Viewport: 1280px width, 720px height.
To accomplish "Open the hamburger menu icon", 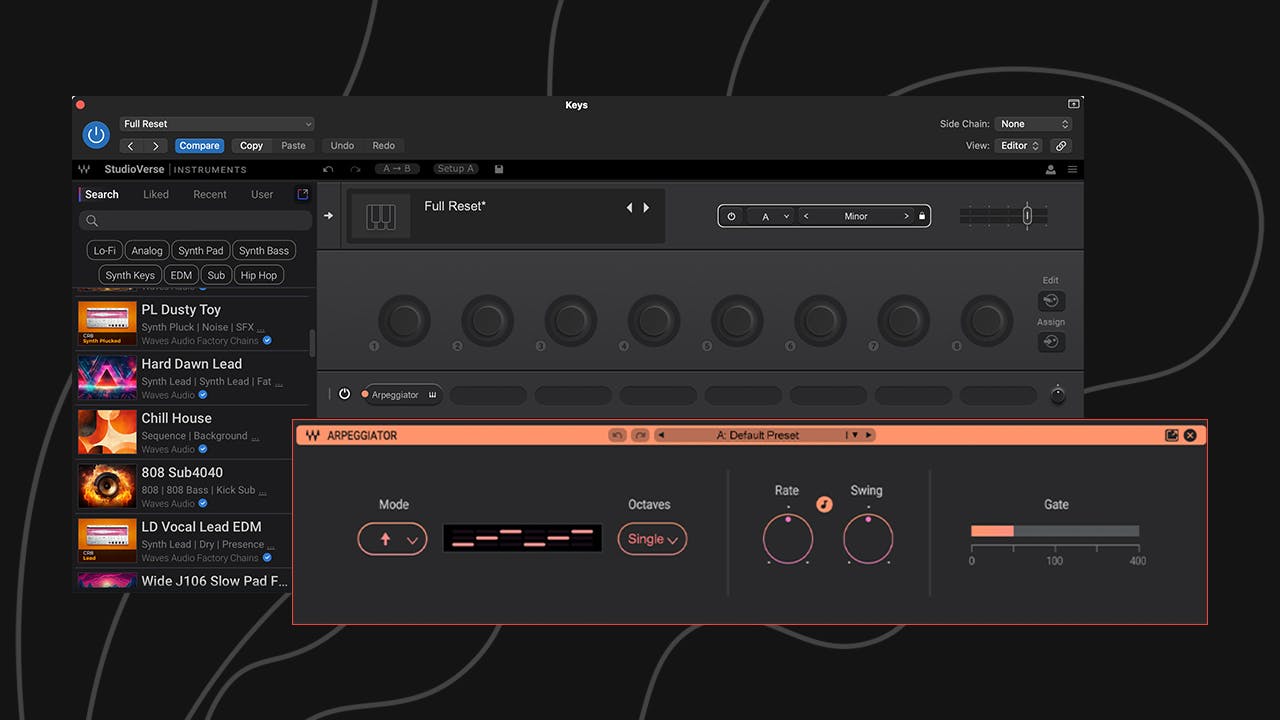I will tap(1072, 170).
